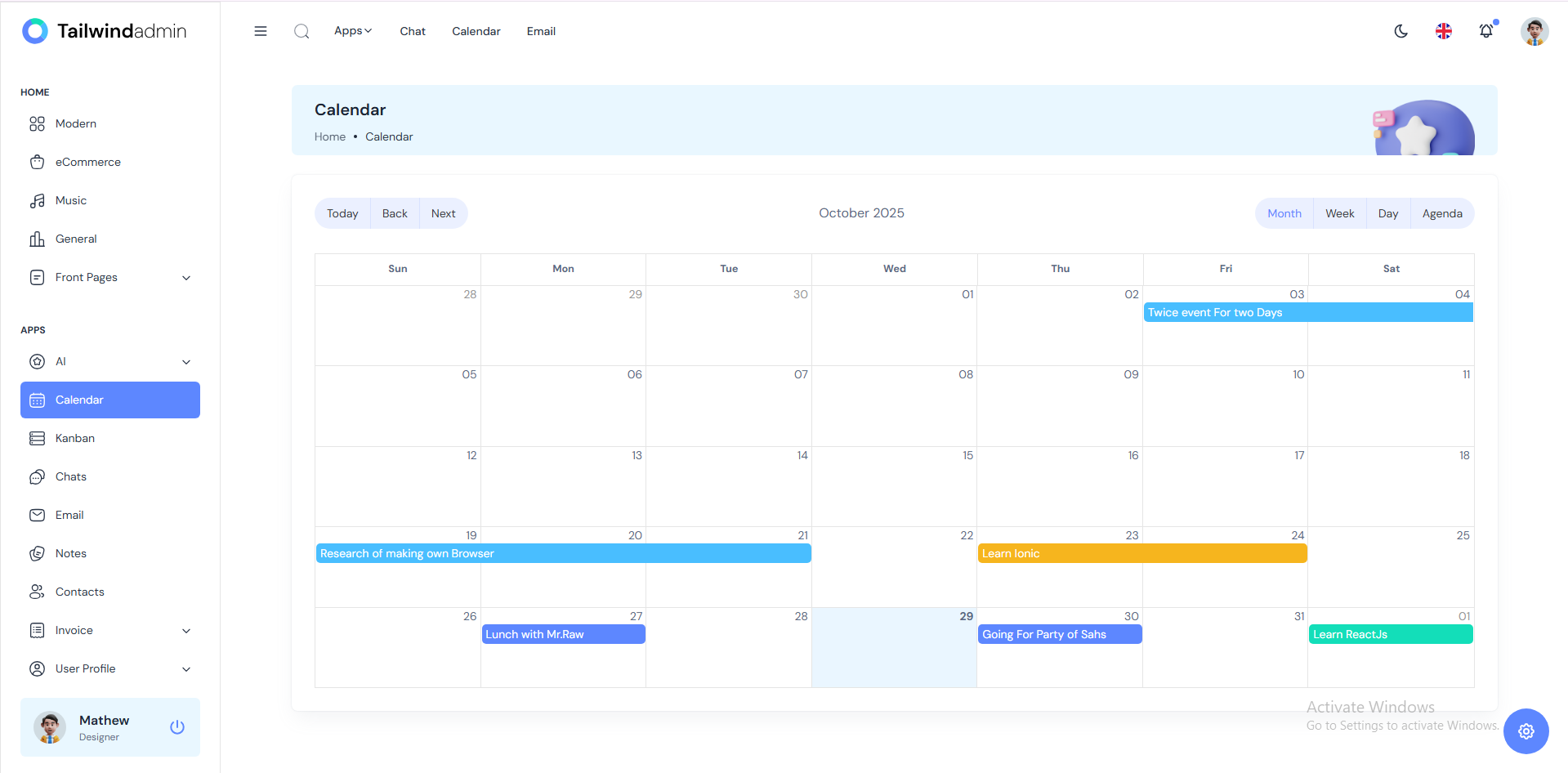Click the Notes icon in sidebar
Screen dimensions: 1568x773
click(38, 553)
